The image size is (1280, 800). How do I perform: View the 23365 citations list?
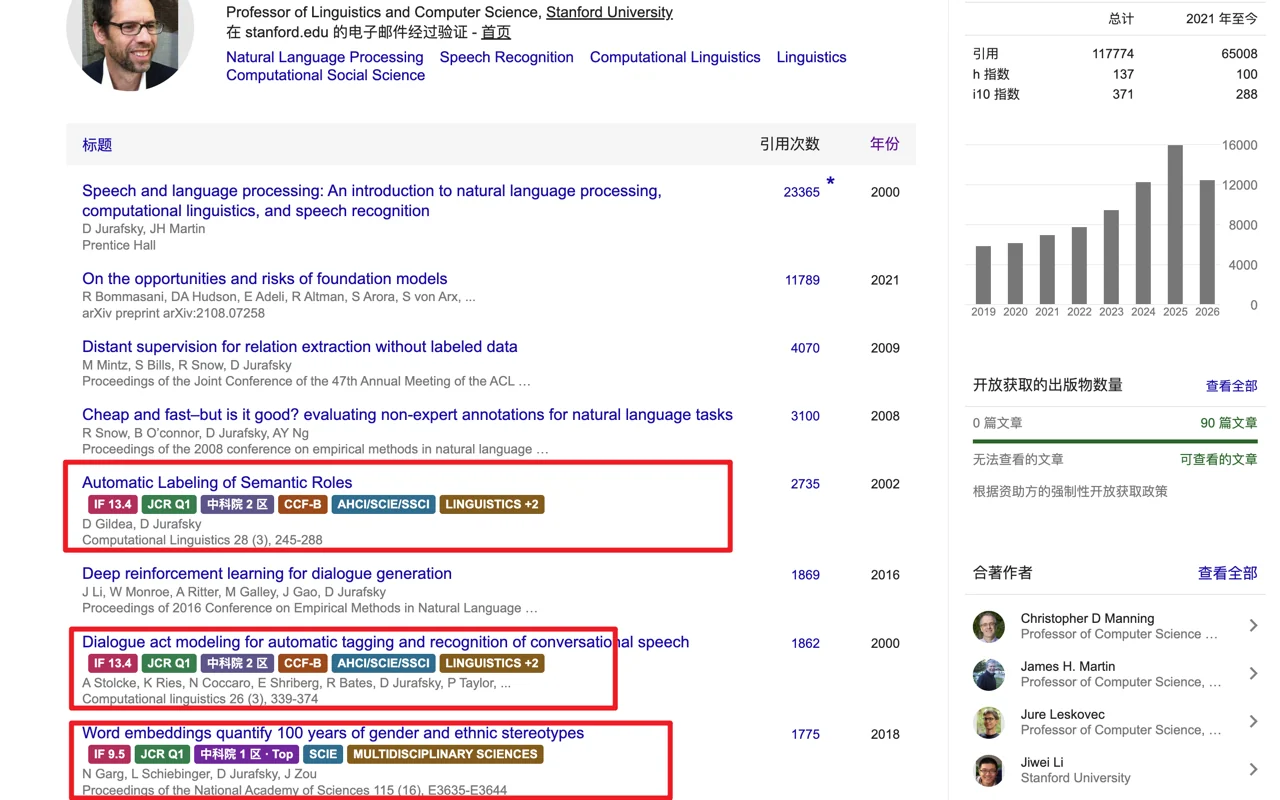click(x=802, y=192)
